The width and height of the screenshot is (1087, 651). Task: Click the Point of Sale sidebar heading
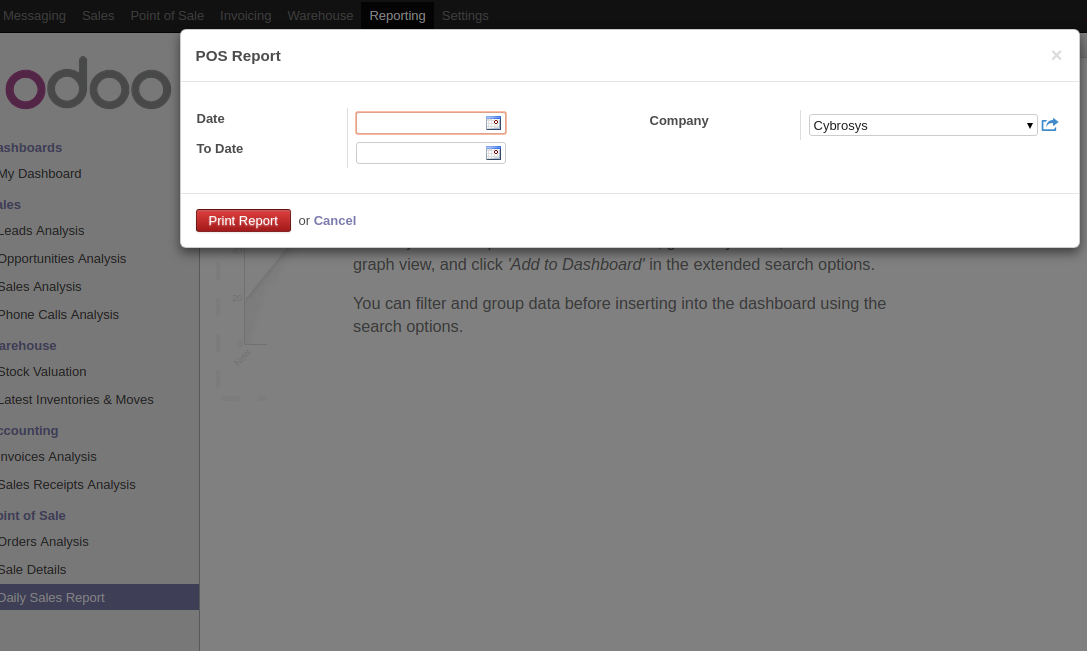[33, 516]
